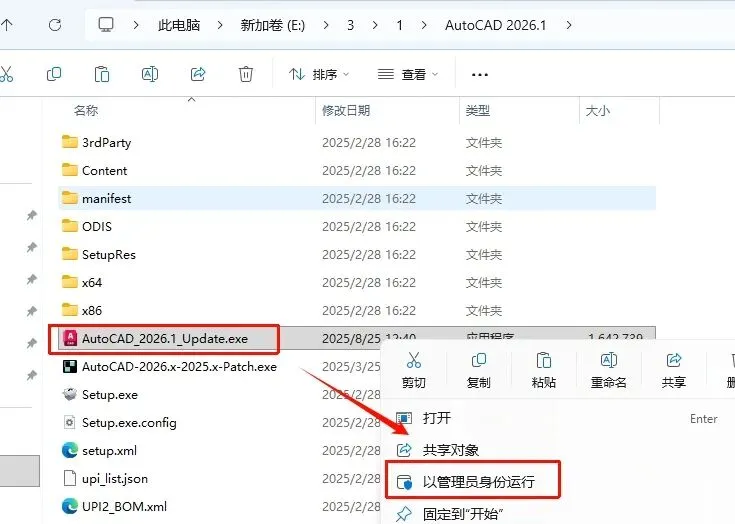Select the file name AutoCAD-2026.x-2025.x-Patch.exe
This screenshot has height=524, width=735.
coord(179,367)
